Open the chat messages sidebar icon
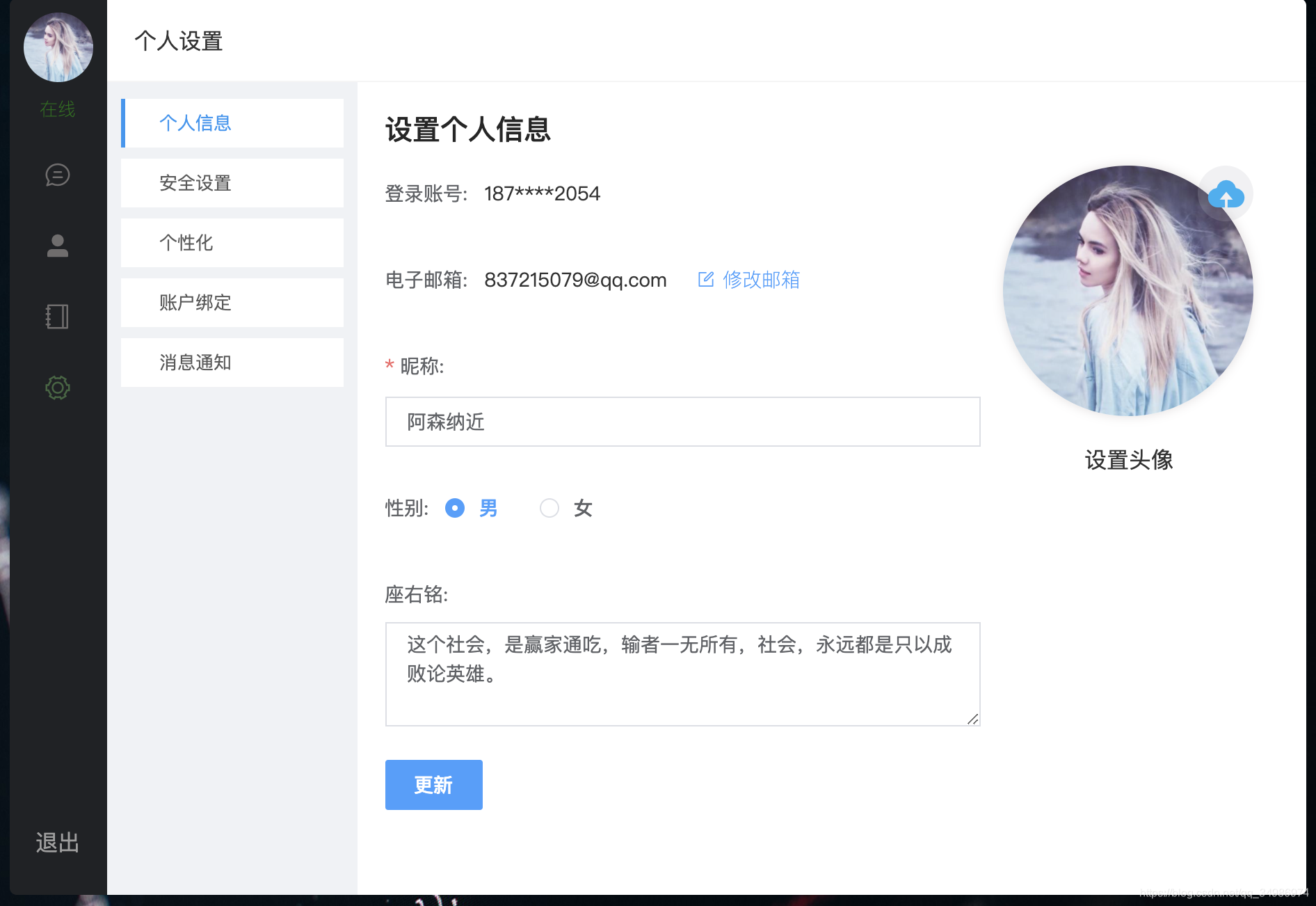 click(x=58, y=175)
